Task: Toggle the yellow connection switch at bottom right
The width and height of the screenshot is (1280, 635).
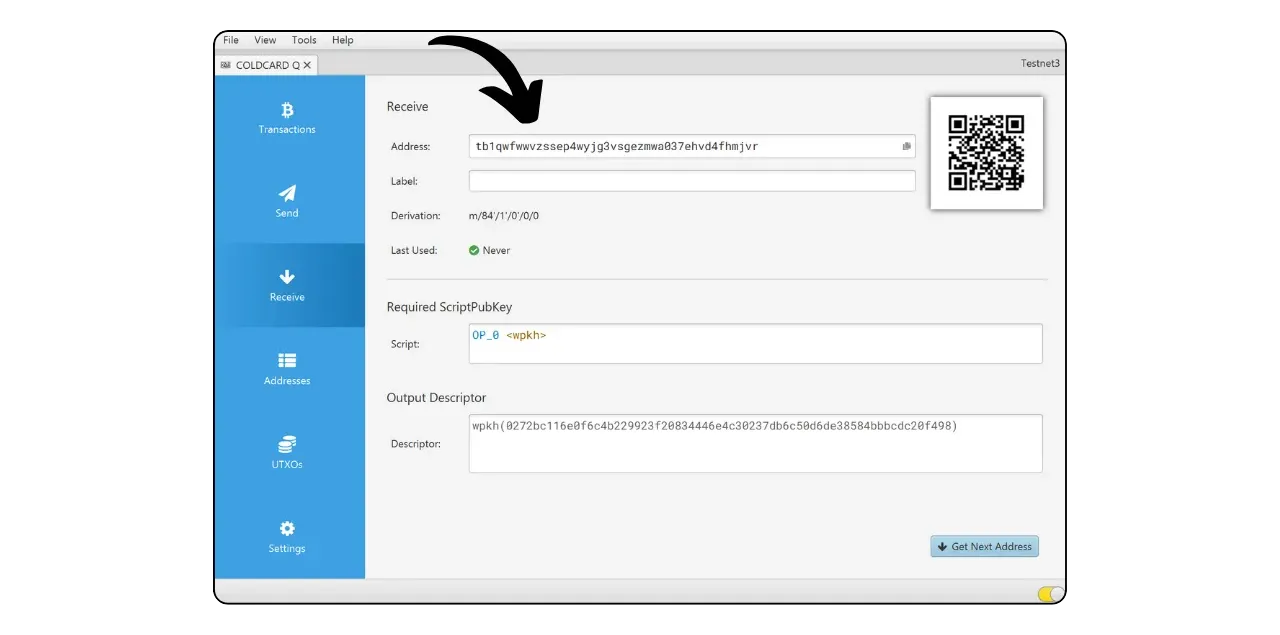Action: click(x=1050, y=594)
